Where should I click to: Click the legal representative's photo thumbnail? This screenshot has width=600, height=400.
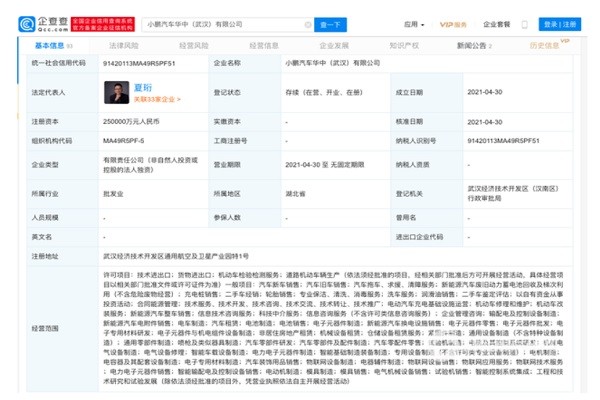(x=116, y=92)
